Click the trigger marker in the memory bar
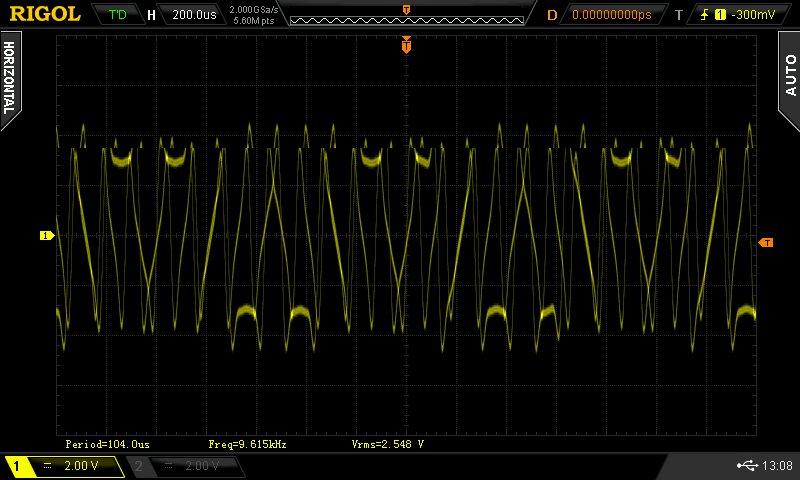800x480 pixels. pos(406,10)
